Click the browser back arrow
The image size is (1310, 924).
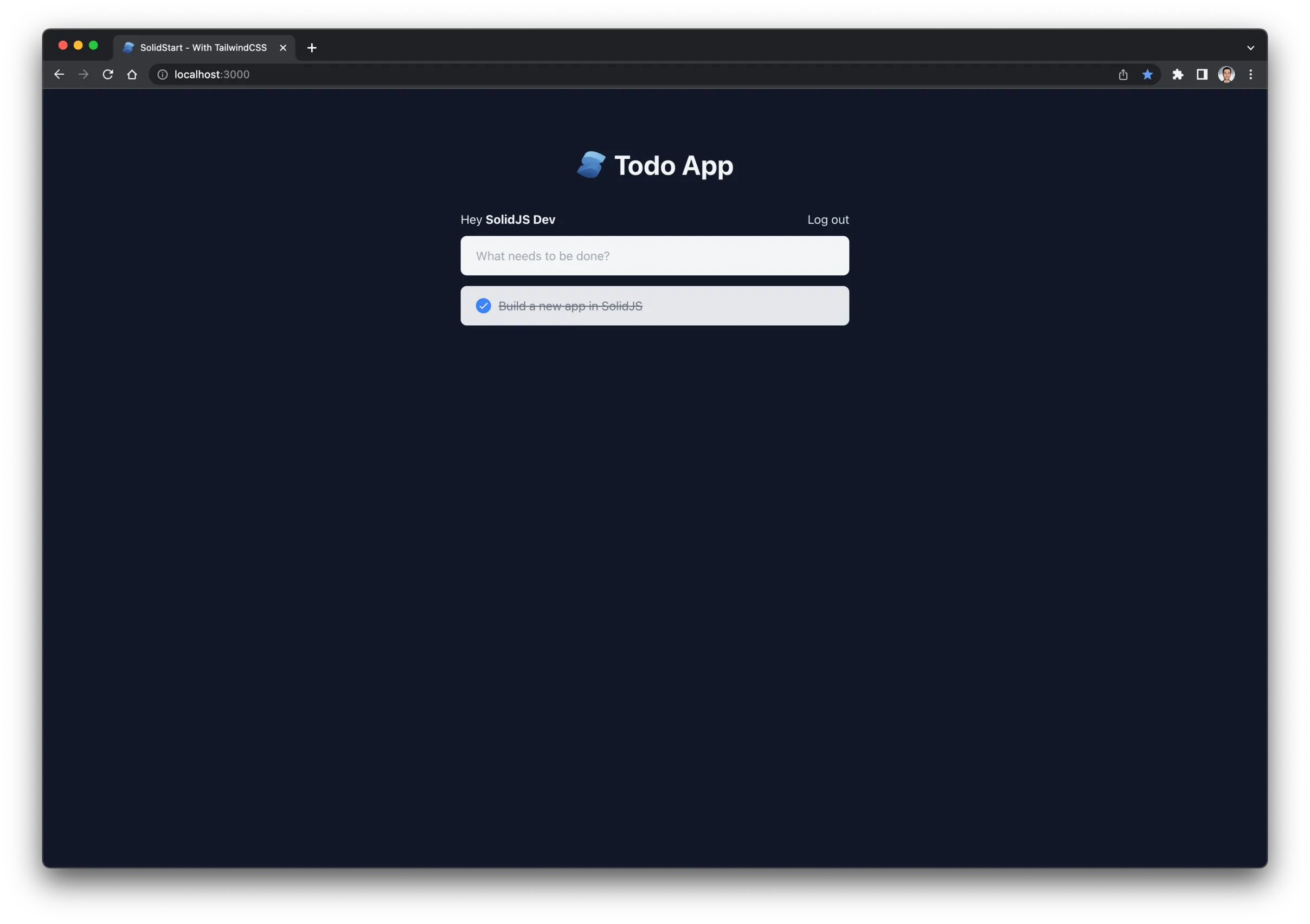tap(59, 75)
